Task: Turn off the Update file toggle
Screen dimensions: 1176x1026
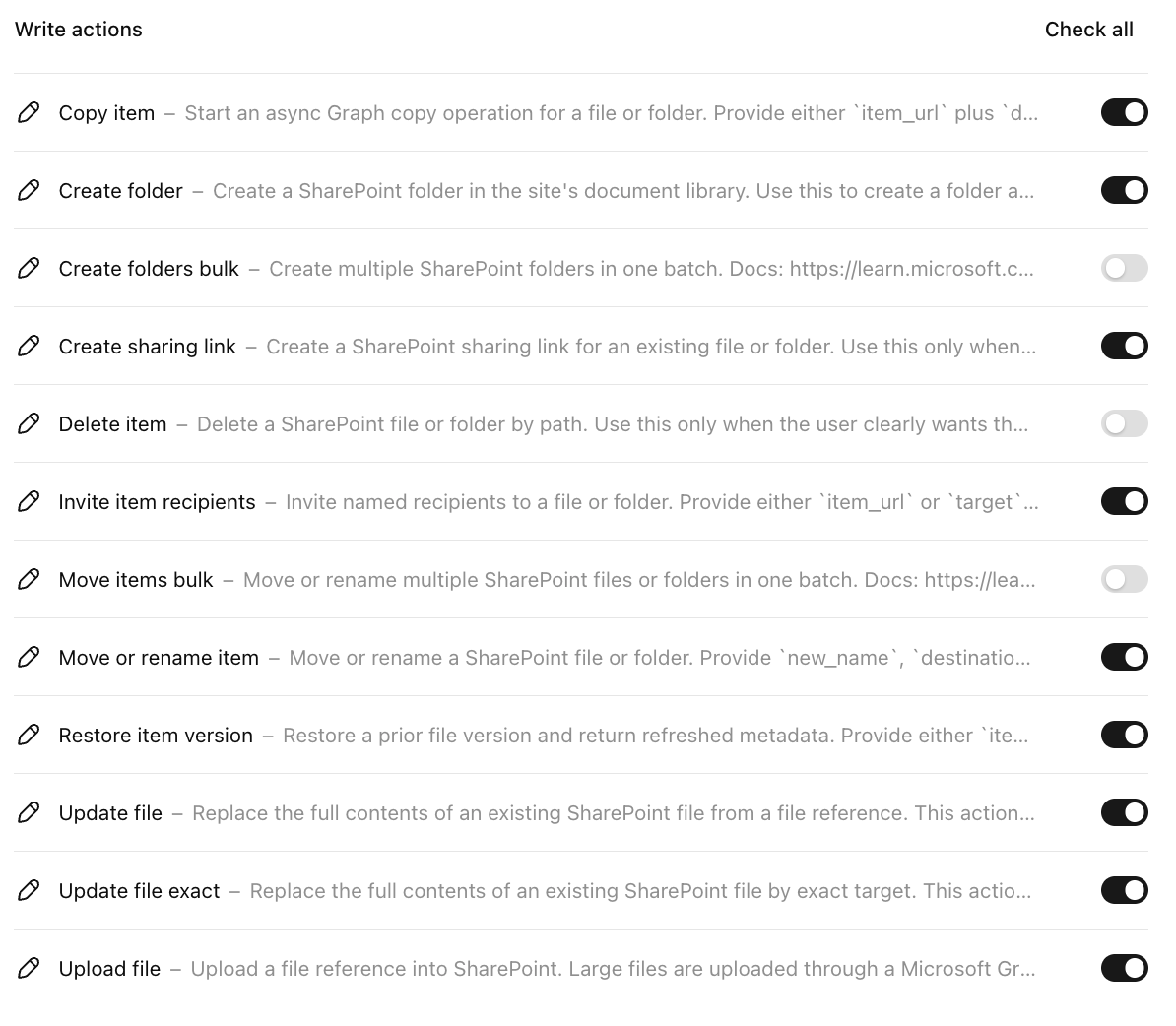Action: point(1124,812)
